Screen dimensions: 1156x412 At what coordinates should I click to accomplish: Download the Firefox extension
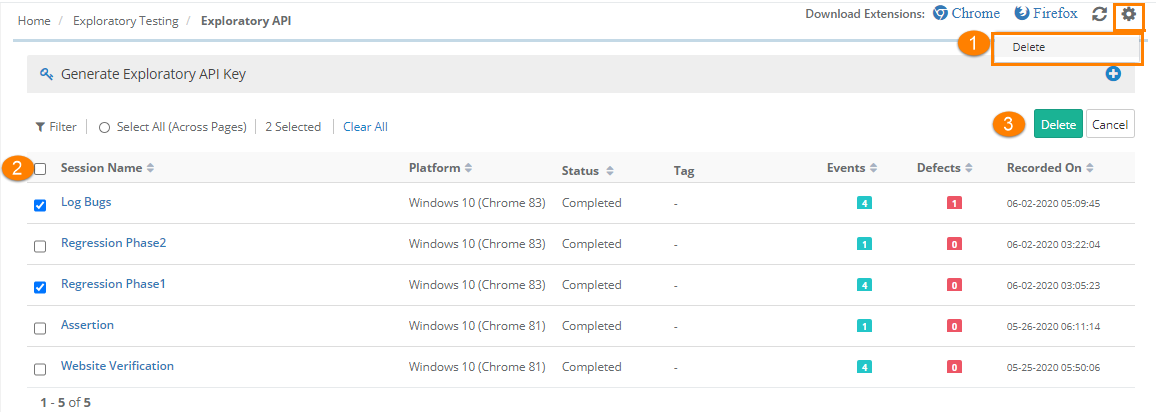pyautogui.click(x=1046, y=14)
